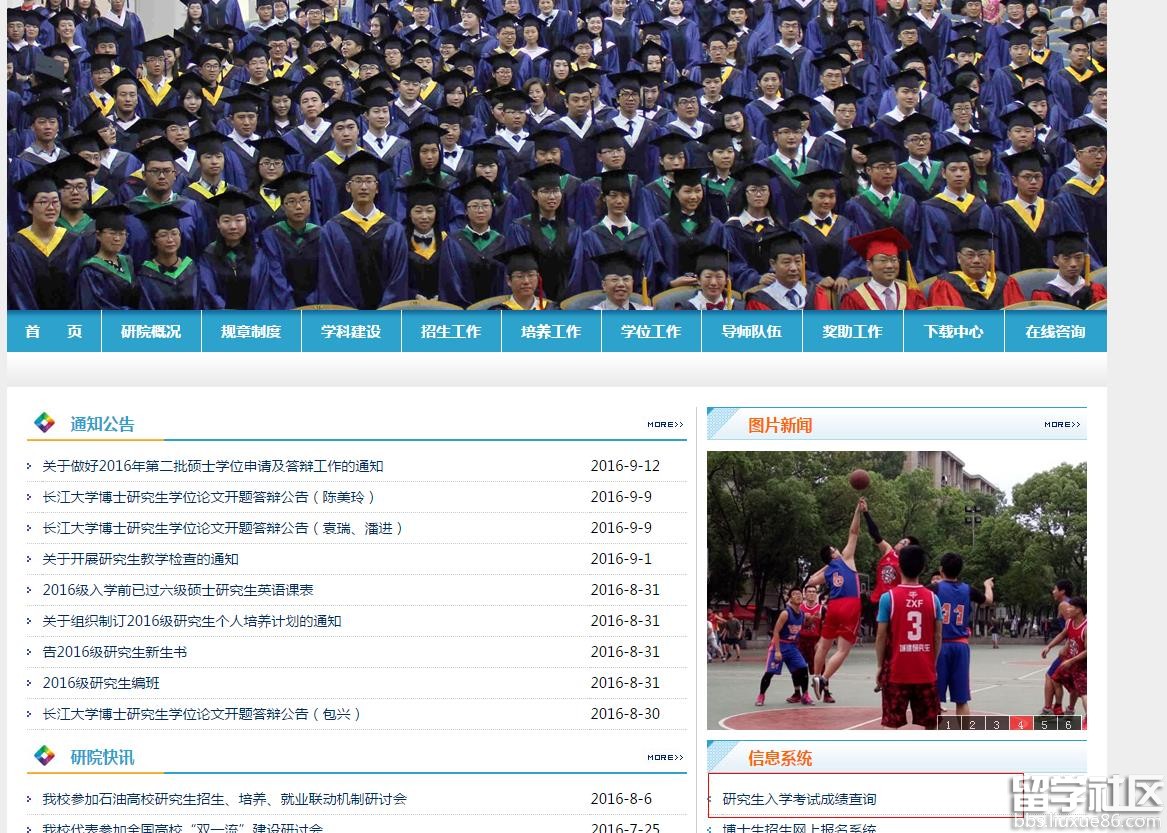Open 2016级研究生编班 notice link
The image size is (1167, 833).
[x=101, y=683]
